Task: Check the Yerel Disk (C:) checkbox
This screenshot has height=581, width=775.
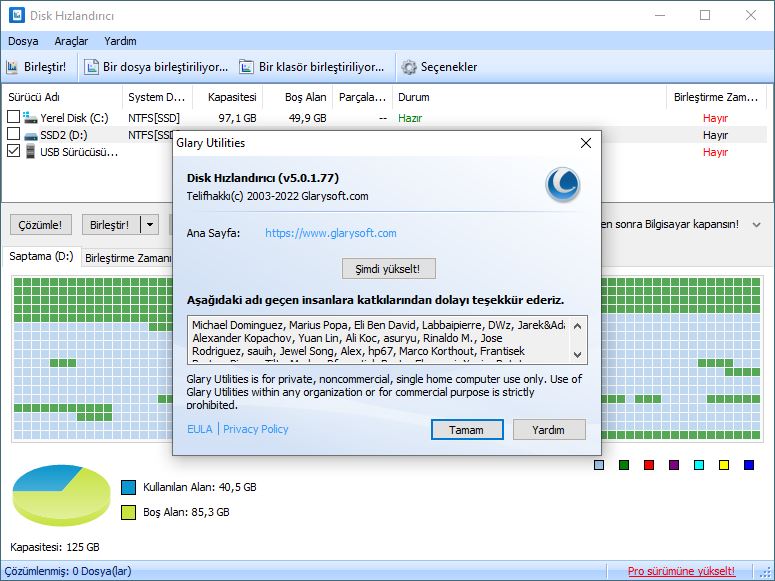Action: [x=14, y=117]
